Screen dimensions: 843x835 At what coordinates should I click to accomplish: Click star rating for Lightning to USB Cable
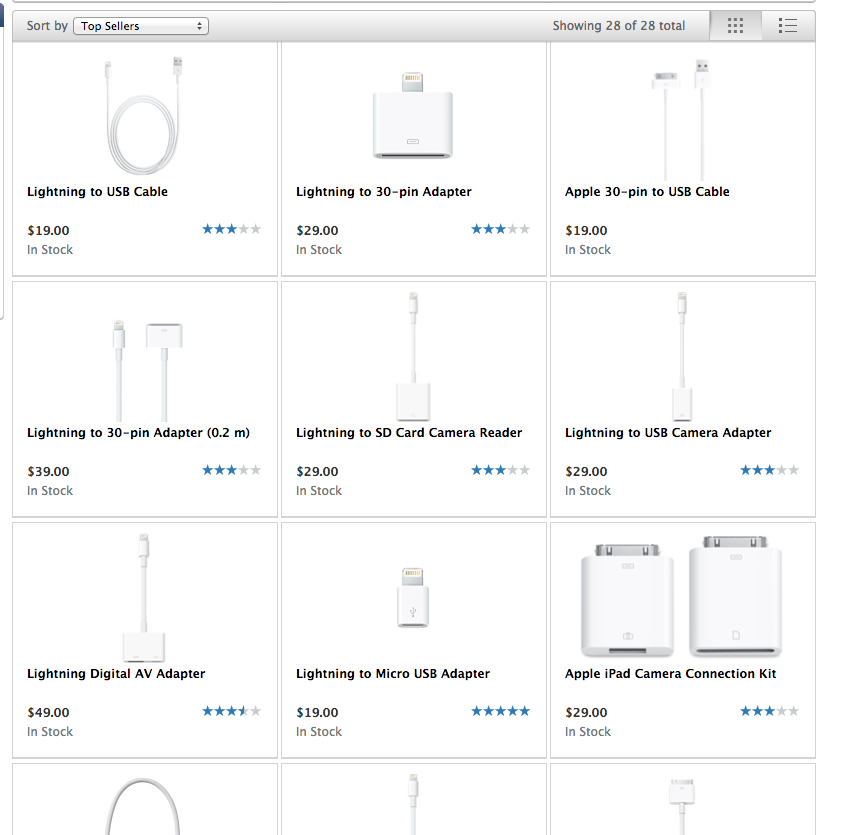[x=231, y=229]
